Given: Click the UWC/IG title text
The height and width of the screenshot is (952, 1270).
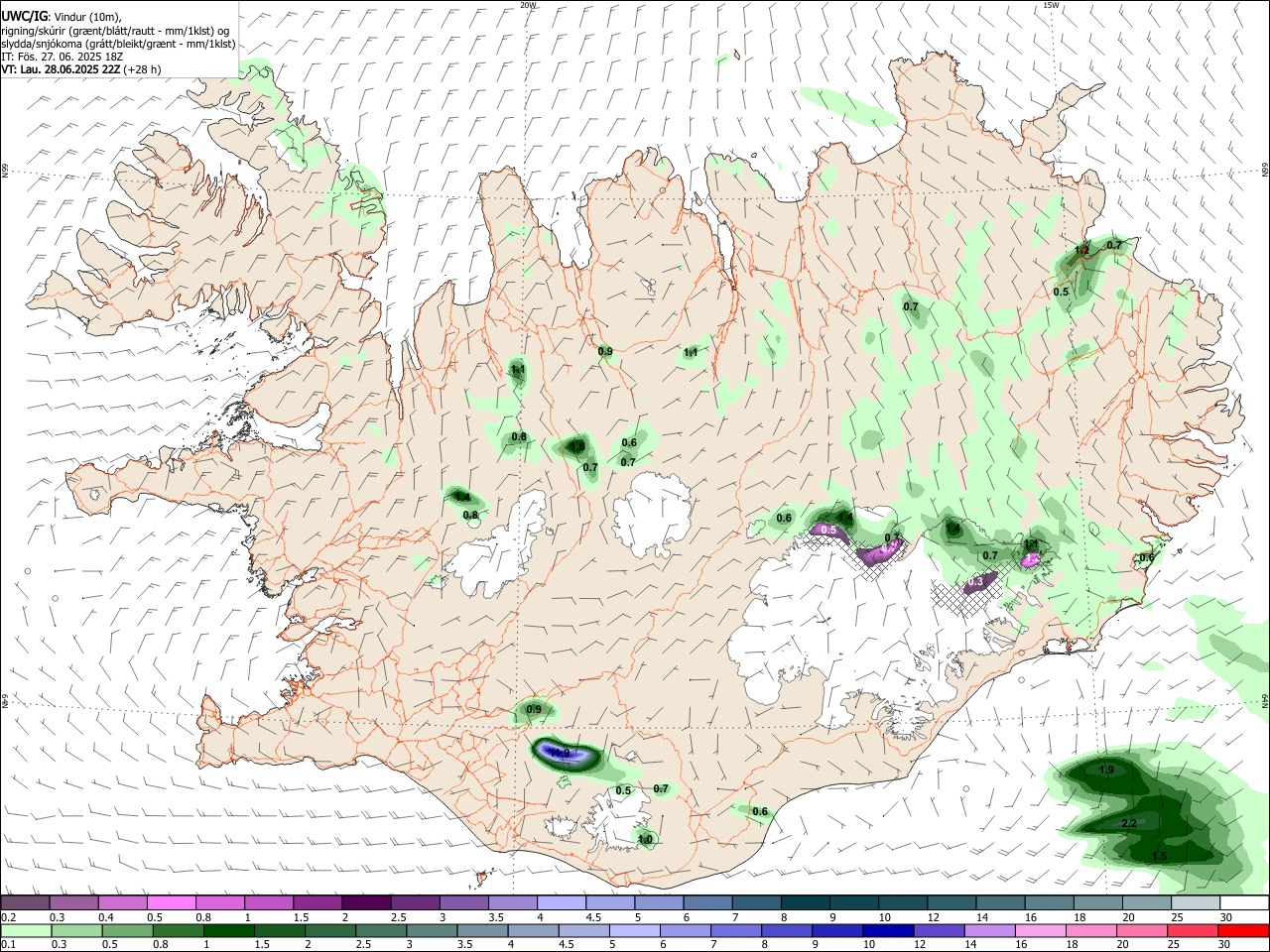Looking at the screenshot, I should point(24,16).
